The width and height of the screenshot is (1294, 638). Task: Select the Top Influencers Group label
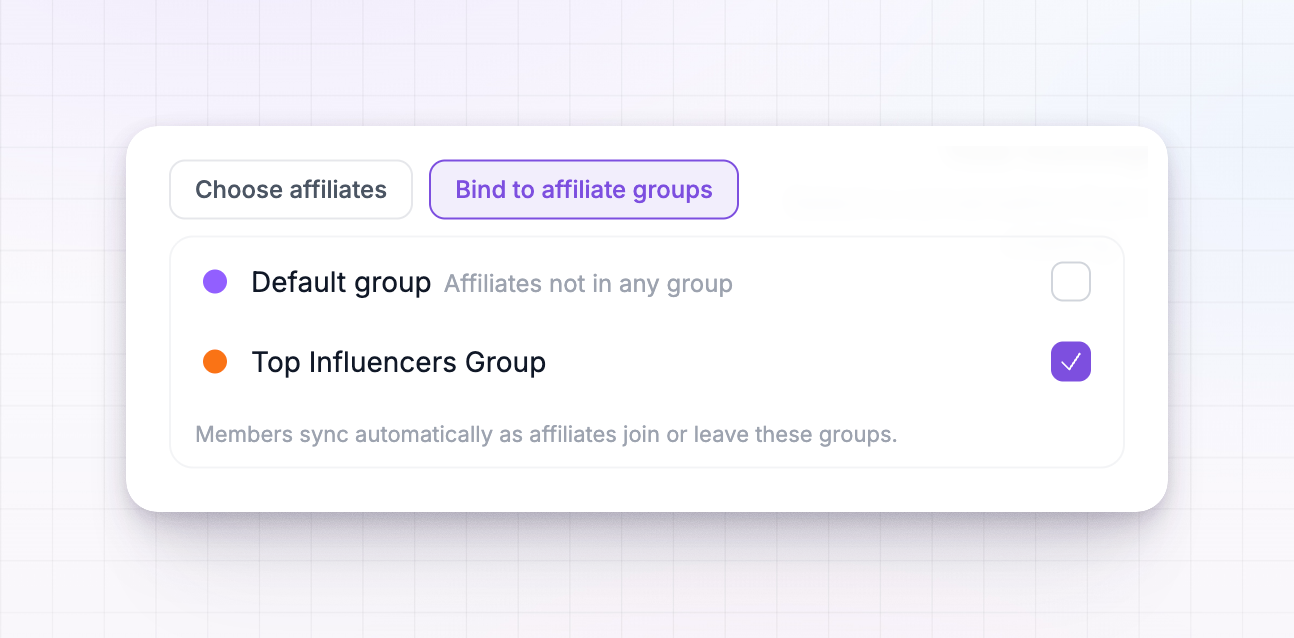(x=399, y=362)
